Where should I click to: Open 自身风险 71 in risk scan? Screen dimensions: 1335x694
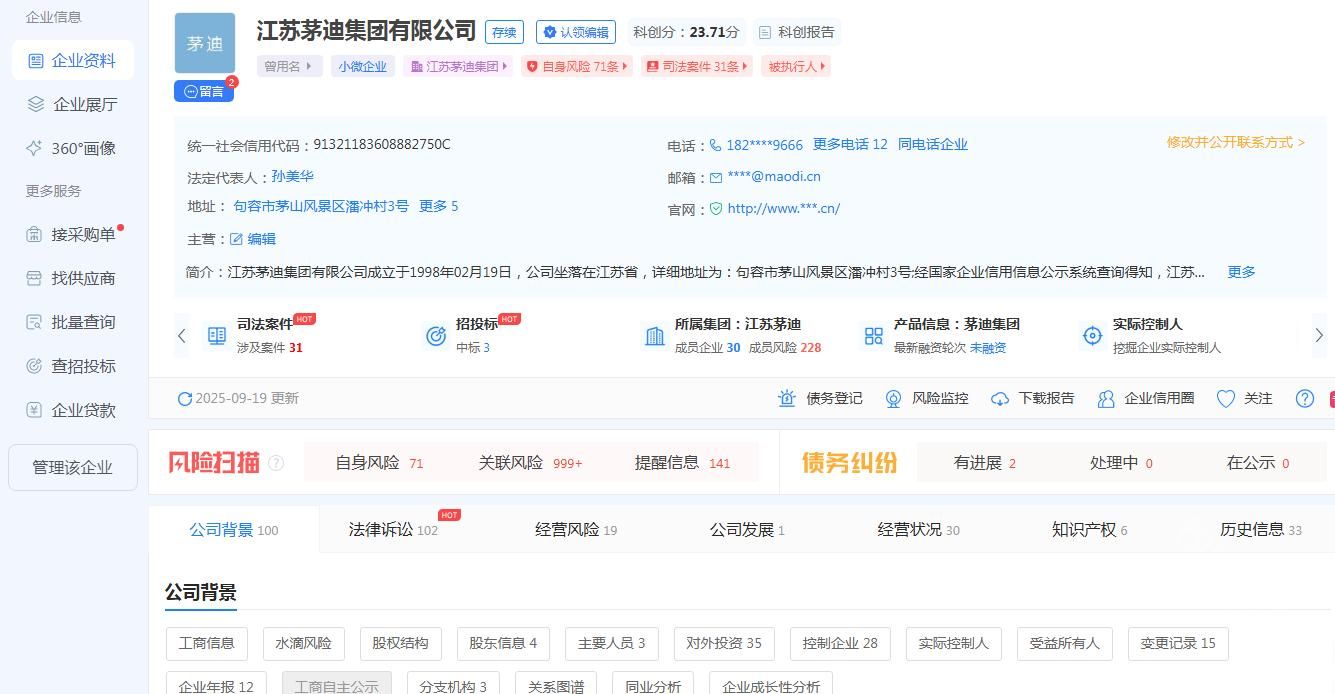click(x=379, y=463)
